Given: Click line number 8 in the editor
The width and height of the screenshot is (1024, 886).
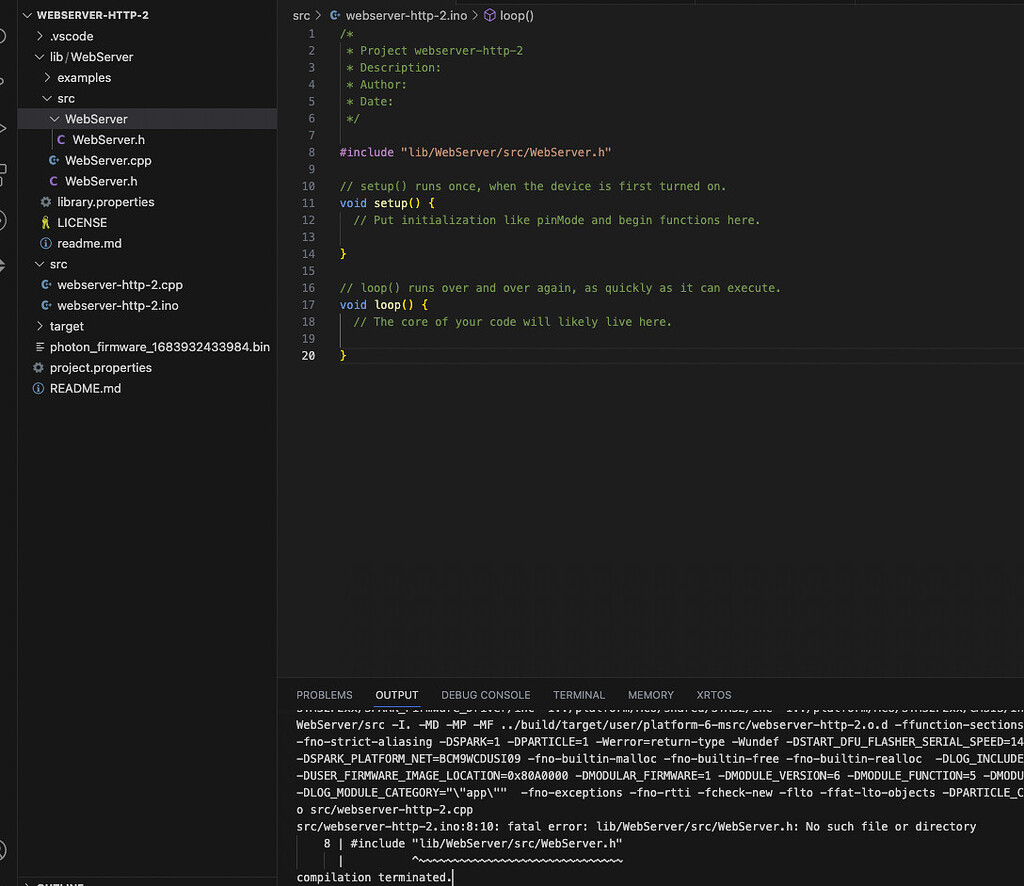Looking at the screenshot, I should pyautogui.click(x=311, y=152).
